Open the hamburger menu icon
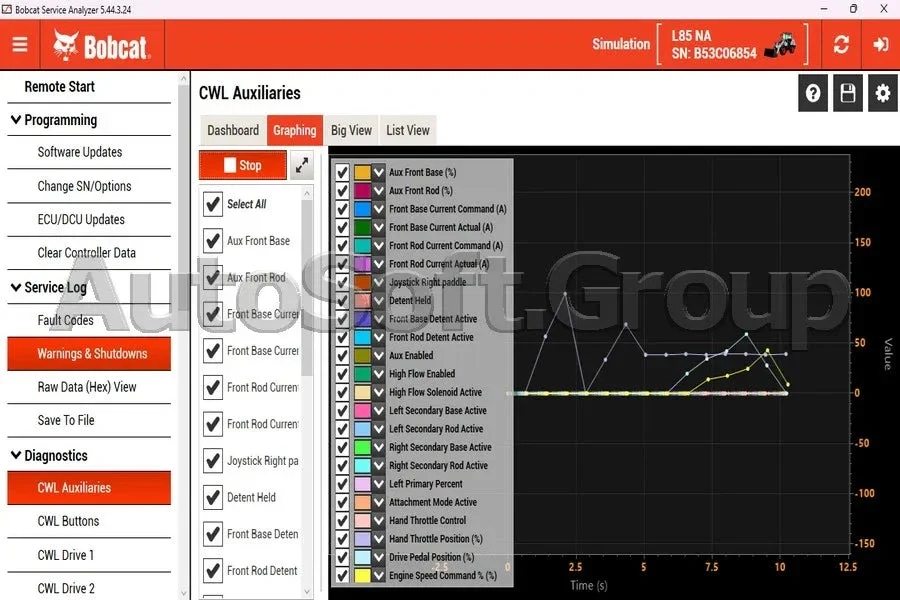The height and width of the screenshot is (600, 900). pyautogui.click(x=20, y=44)
